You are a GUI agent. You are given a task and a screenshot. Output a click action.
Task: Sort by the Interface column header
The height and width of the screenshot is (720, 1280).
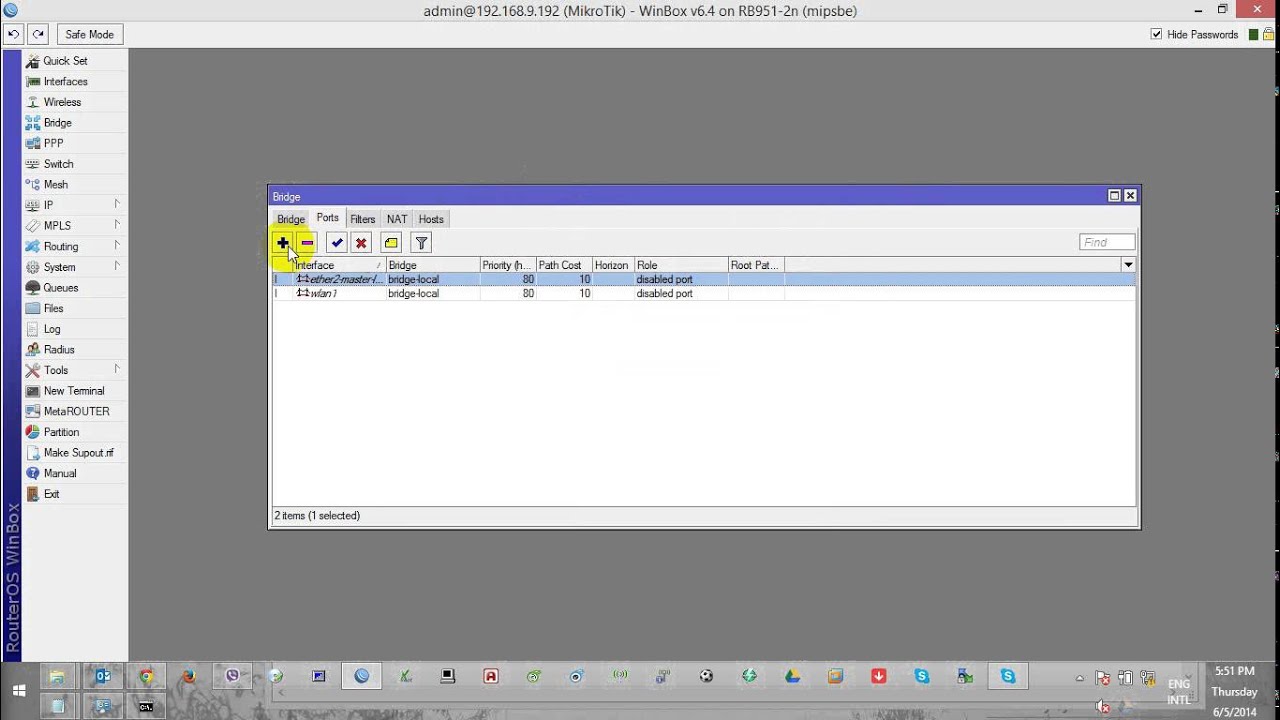click(339, 265)
